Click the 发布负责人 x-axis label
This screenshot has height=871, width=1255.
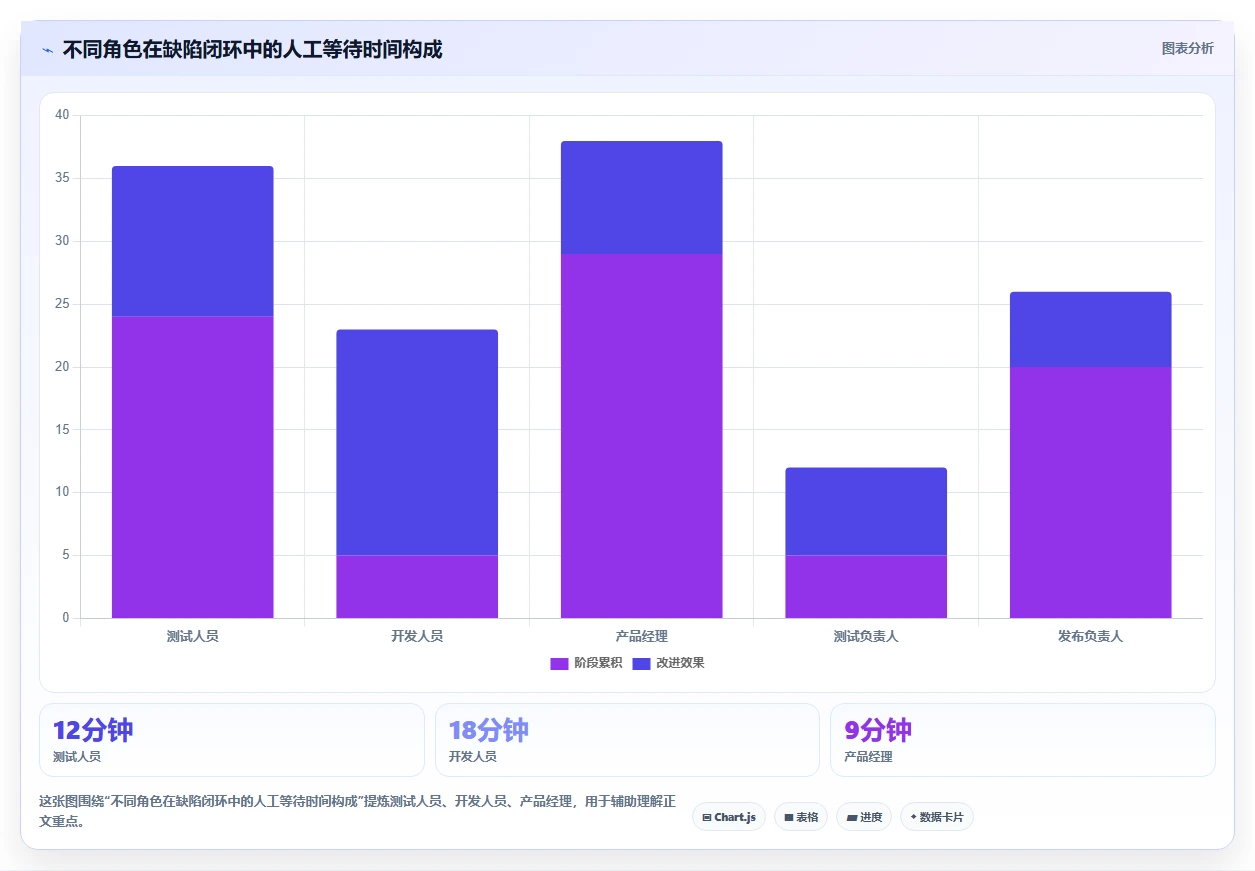1091,636
